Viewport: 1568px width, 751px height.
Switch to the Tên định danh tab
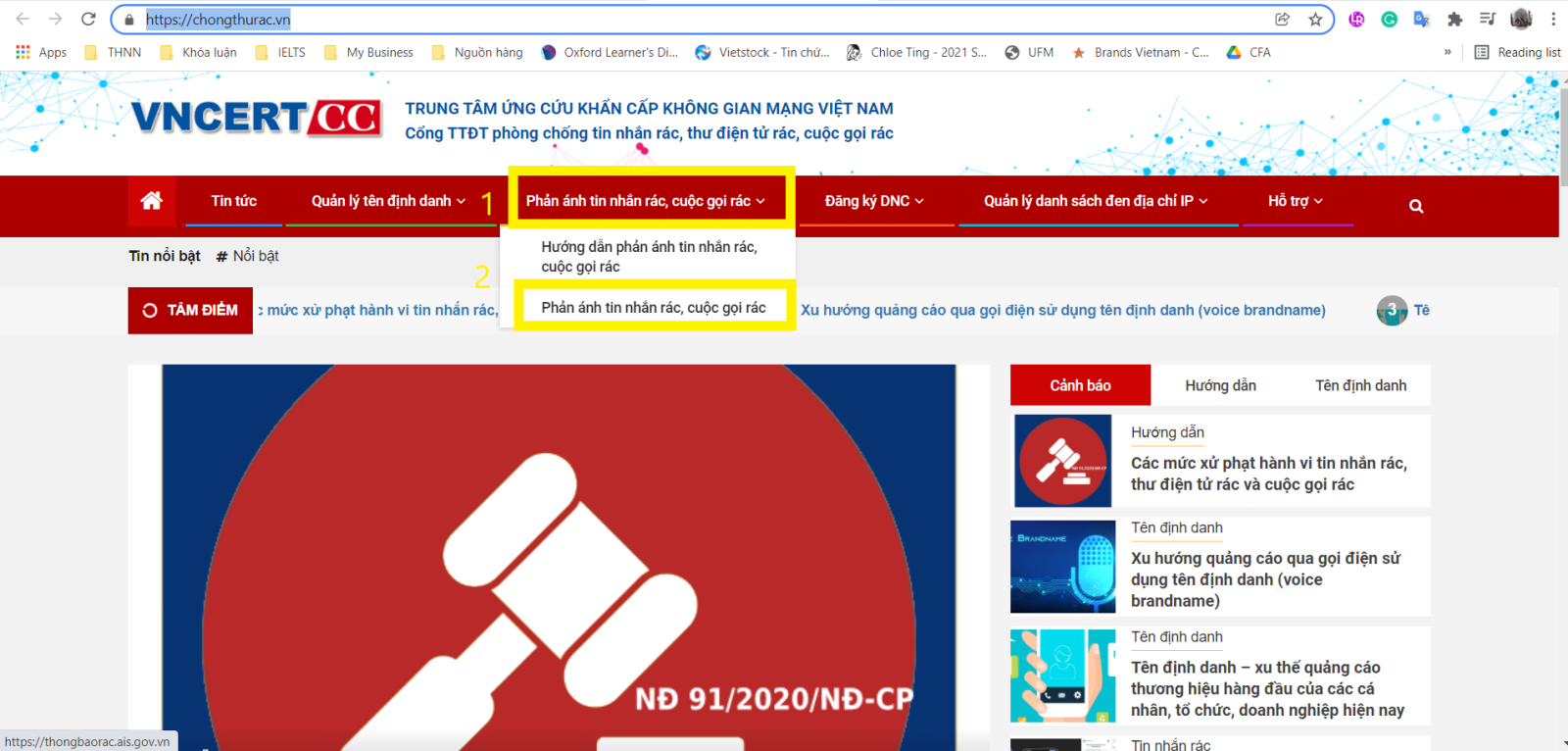pos(1360,385)
